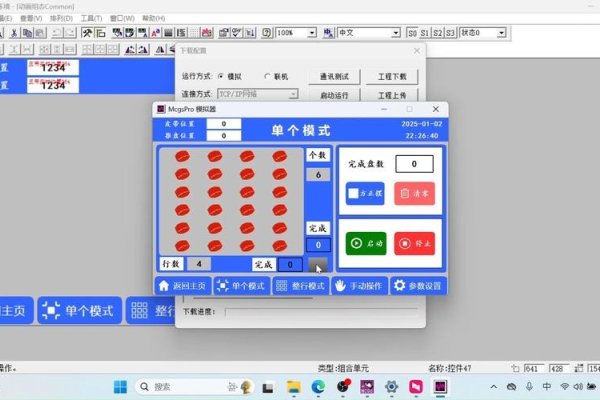Screen dimensions: 600x400
Task: Open the 中文 language dropdown
Action: pos(396,33)
